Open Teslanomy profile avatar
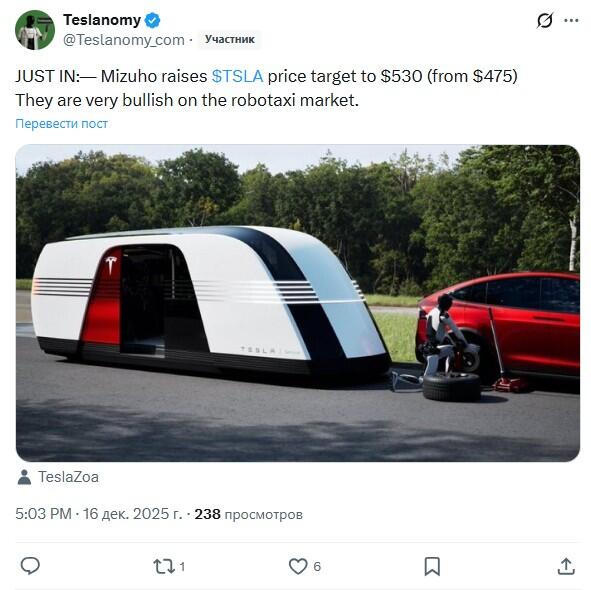This screenshot has height=590, width=591. 35,30
